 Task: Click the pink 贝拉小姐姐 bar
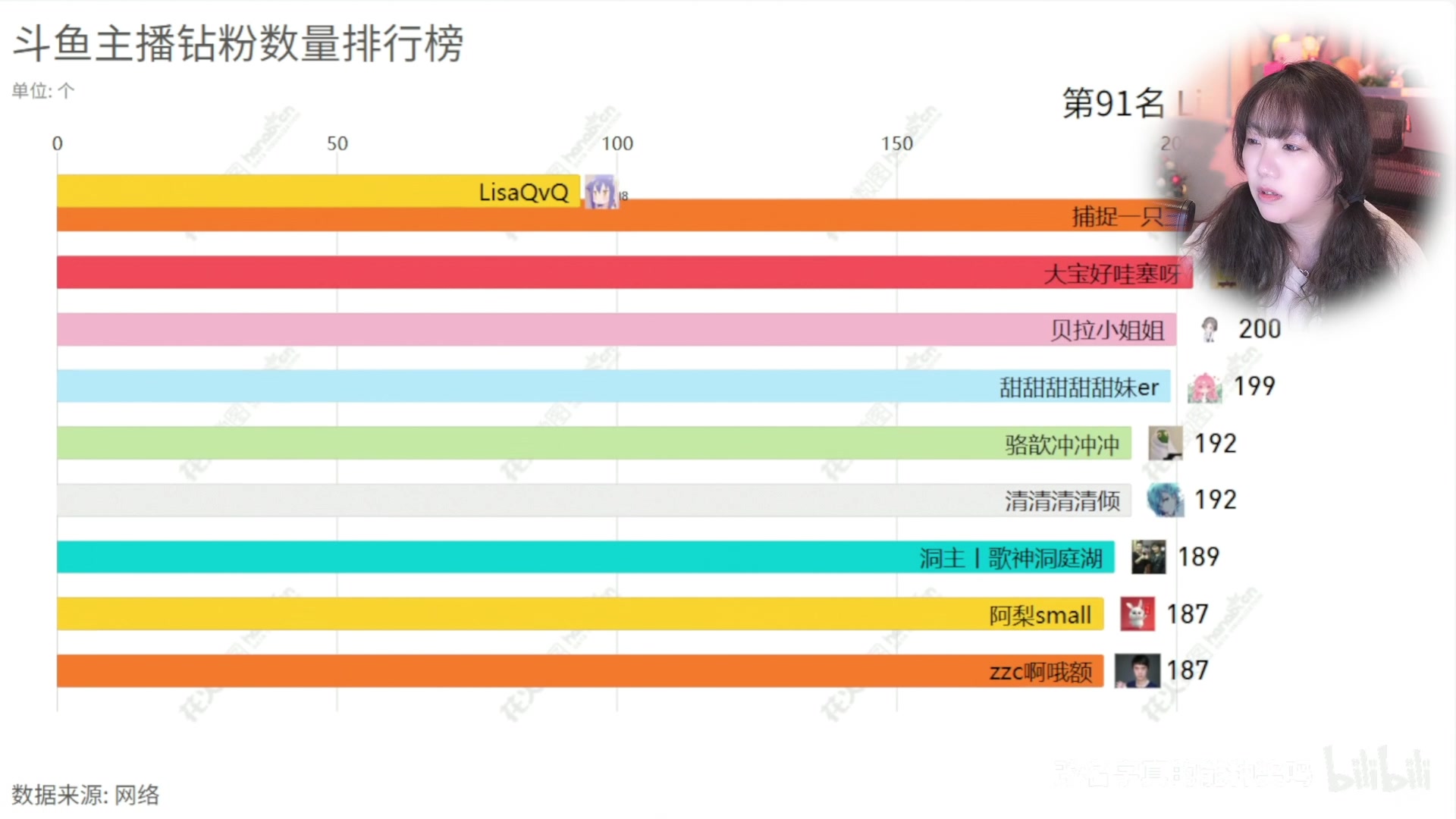click(x=617, y=330)
